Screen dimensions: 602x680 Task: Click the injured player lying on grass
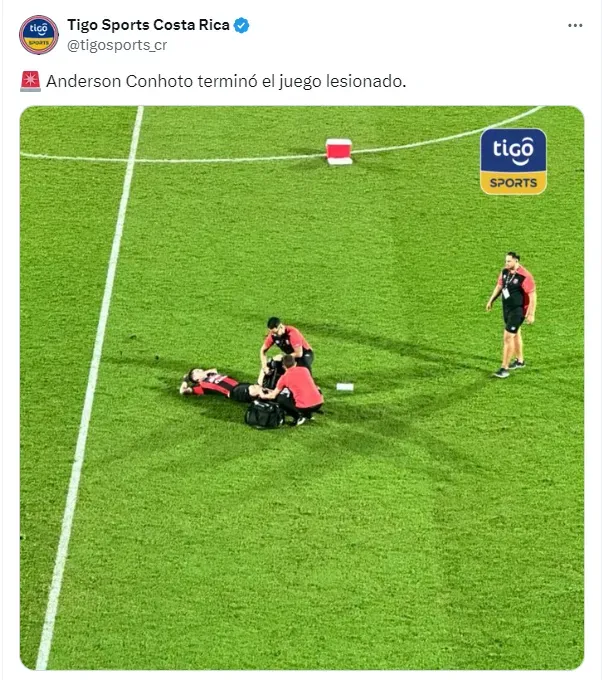(x=221, y=384)
